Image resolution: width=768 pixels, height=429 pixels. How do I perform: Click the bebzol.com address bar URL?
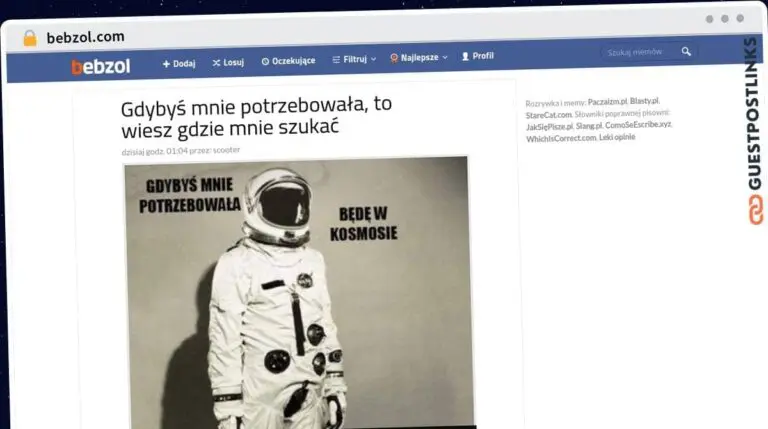click(x=86, y=37)
